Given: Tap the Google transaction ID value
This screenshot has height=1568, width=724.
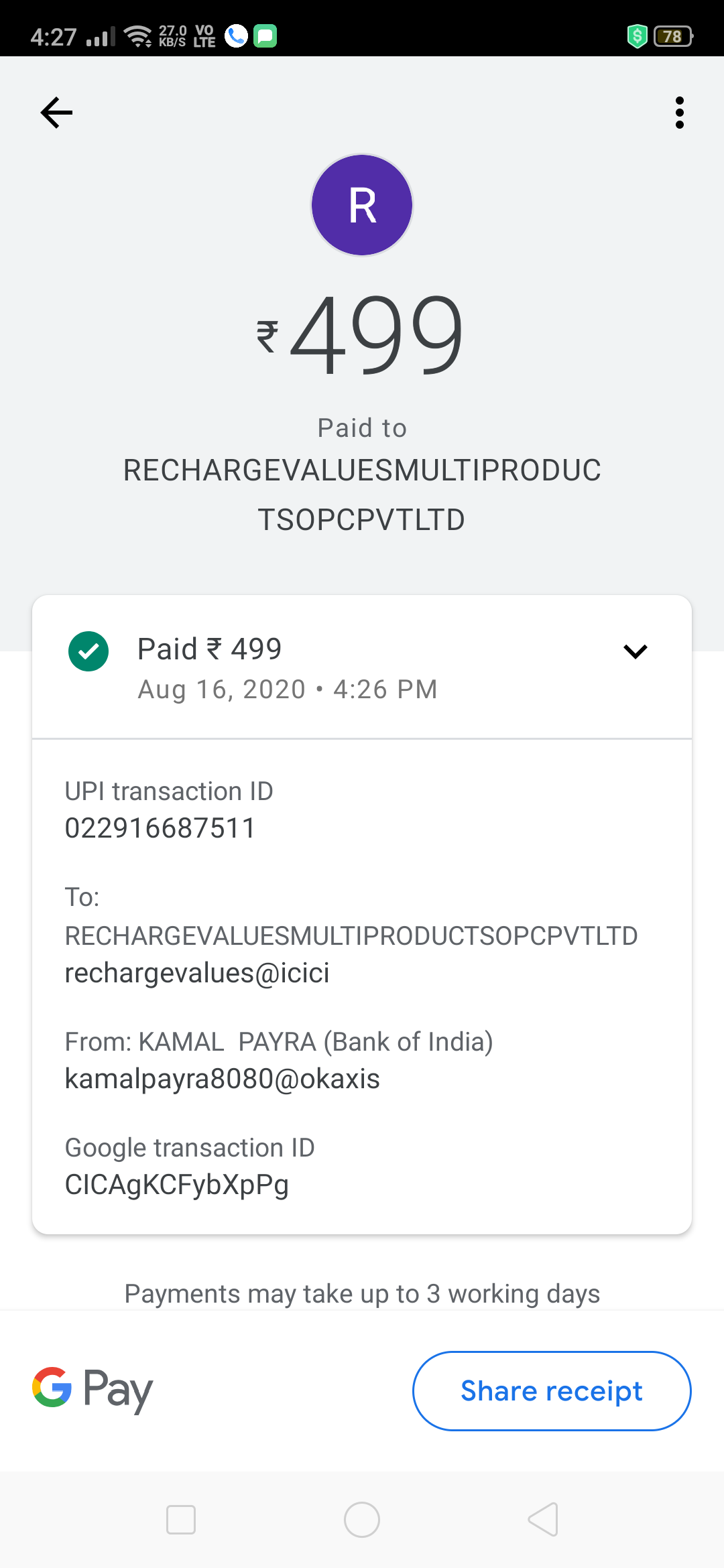Looking at the screenshot, I should (176, 1185).
